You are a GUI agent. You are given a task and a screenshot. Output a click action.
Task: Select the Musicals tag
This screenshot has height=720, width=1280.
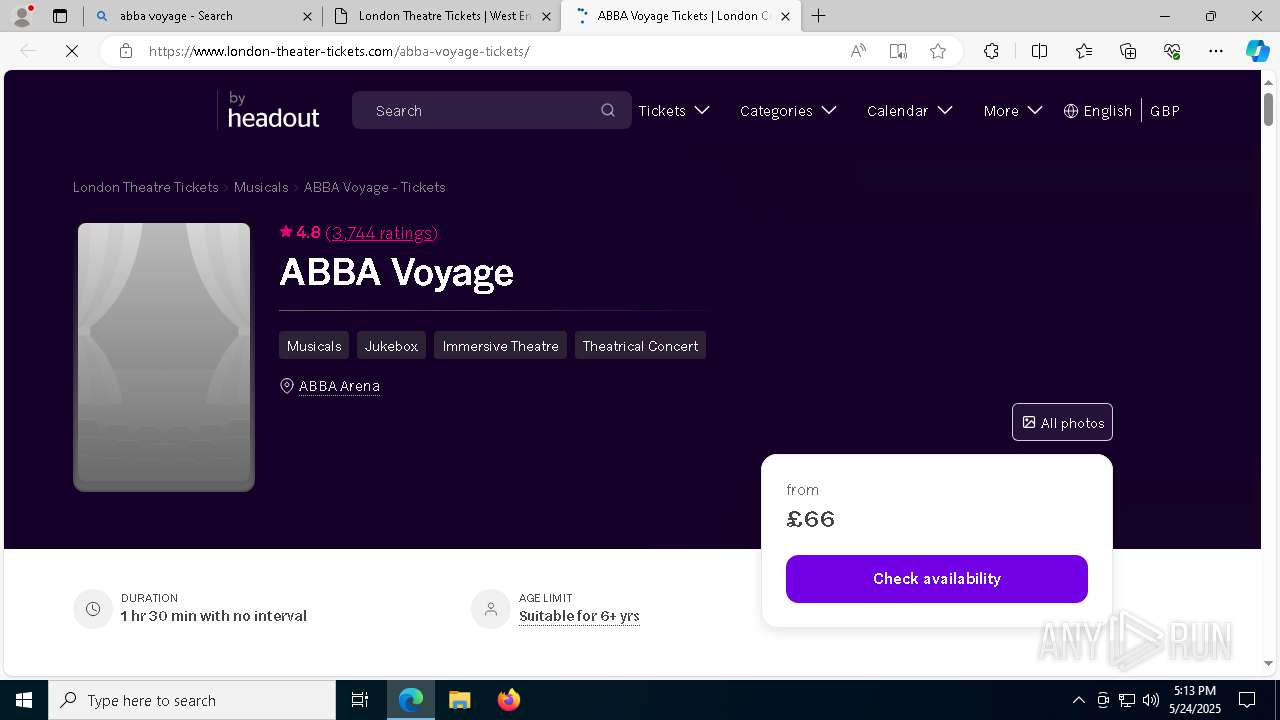click(314, 346)
